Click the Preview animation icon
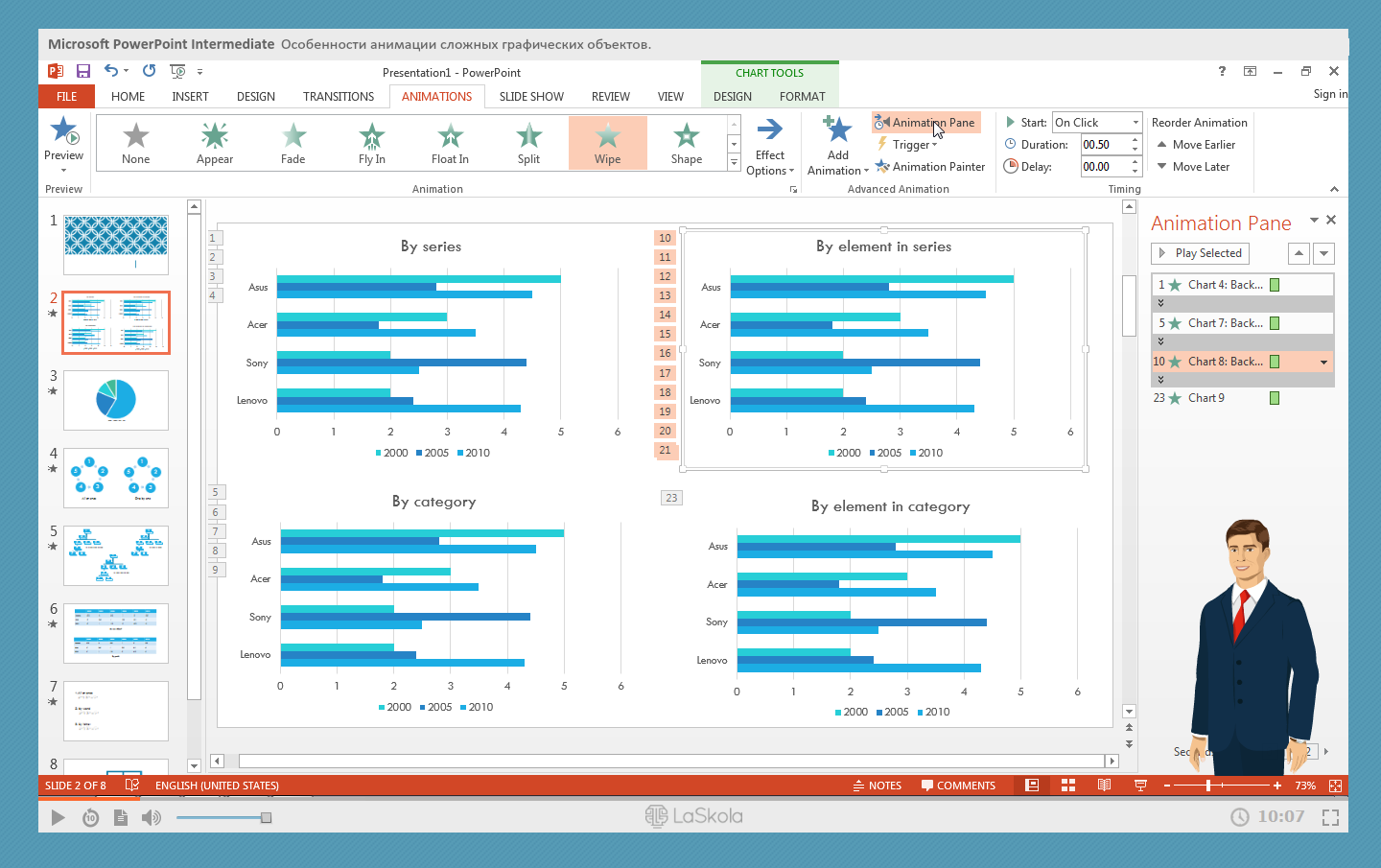This screenshot has width=1381, height=868. coord(64,131)
